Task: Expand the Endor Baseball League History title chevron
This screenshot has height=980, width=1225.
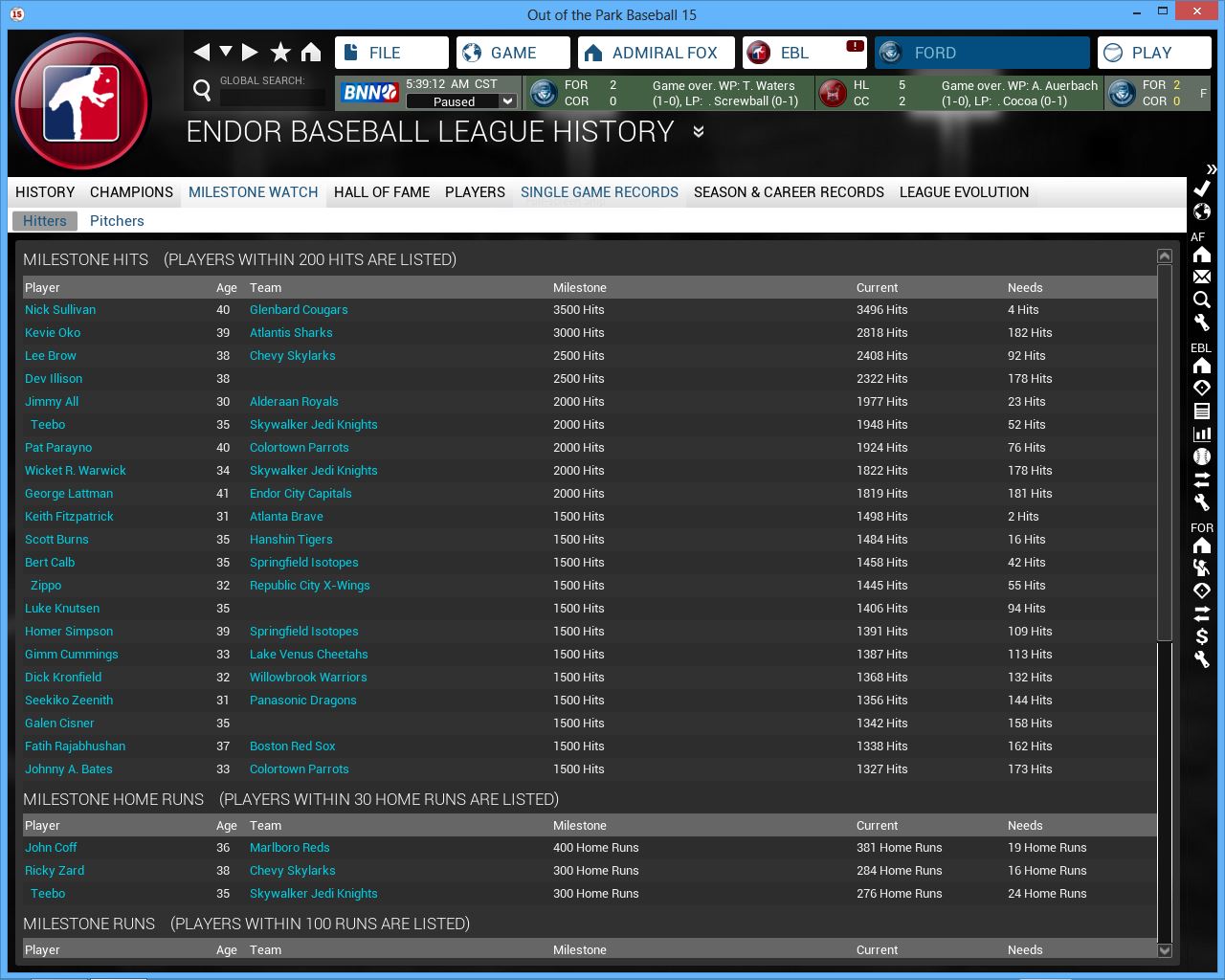Action: point(699,132)
